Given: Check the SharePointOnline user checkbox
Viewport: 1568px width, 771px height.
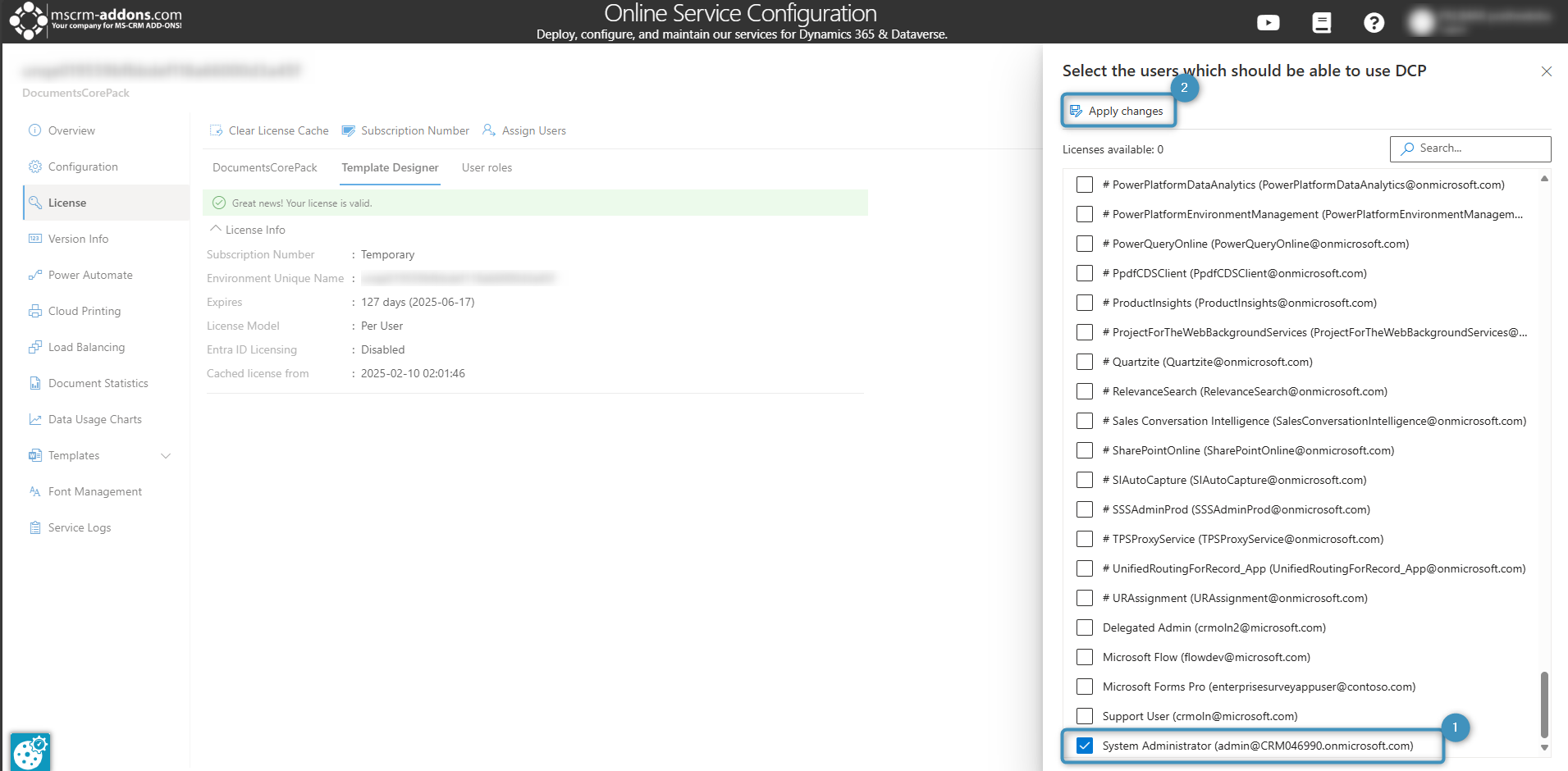Looking at the screenshot, I should (1084, 450).
